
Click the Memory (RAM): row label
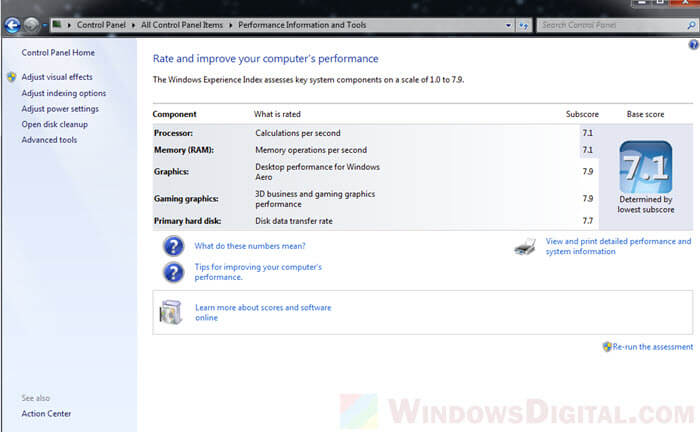pyautogui.click(x=184, y=150)
